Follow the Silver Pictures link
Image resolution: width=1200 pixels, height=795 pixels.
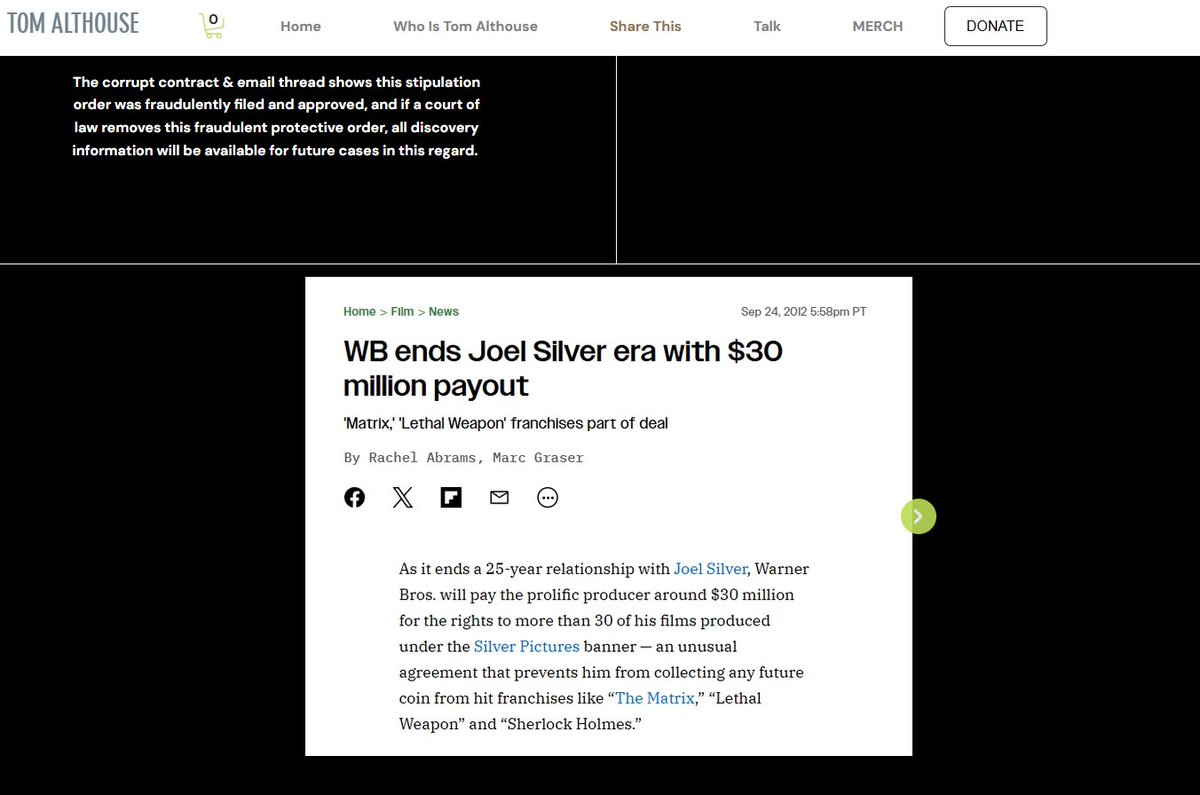point(526,646)
